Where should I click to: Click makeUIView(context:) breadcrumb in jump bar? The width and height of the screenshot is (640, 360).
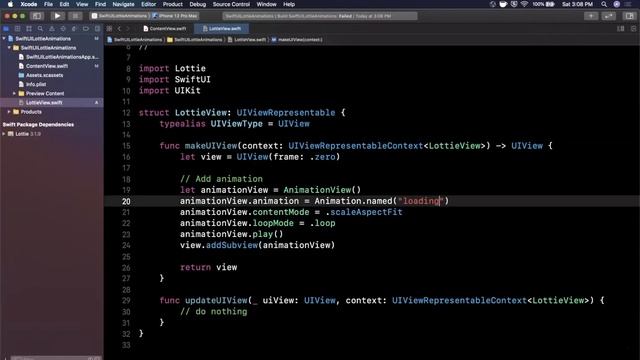pyautogui.click(x=297, y=40)
